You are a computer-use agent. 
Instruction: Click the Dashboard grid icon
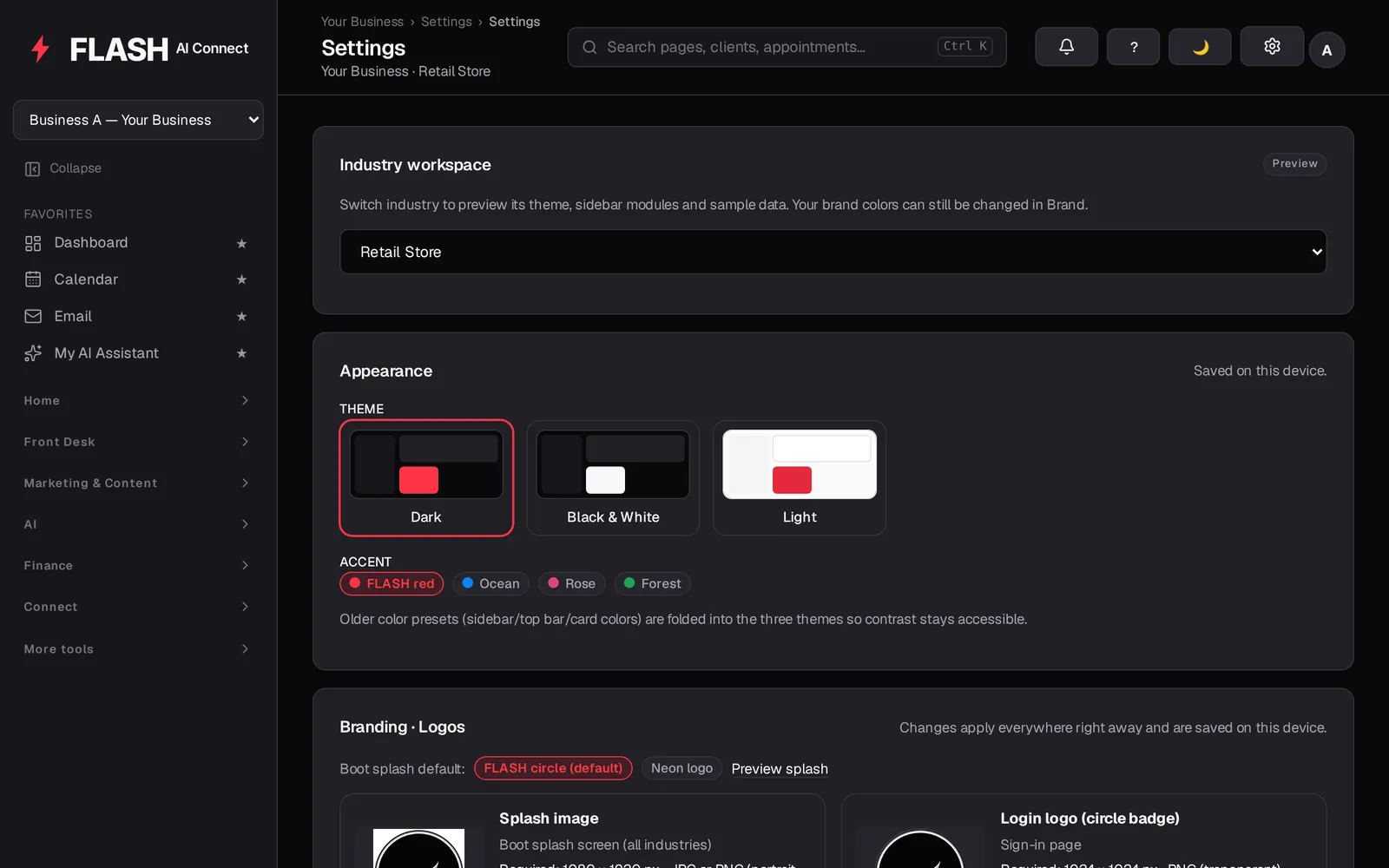coord(33,243)
